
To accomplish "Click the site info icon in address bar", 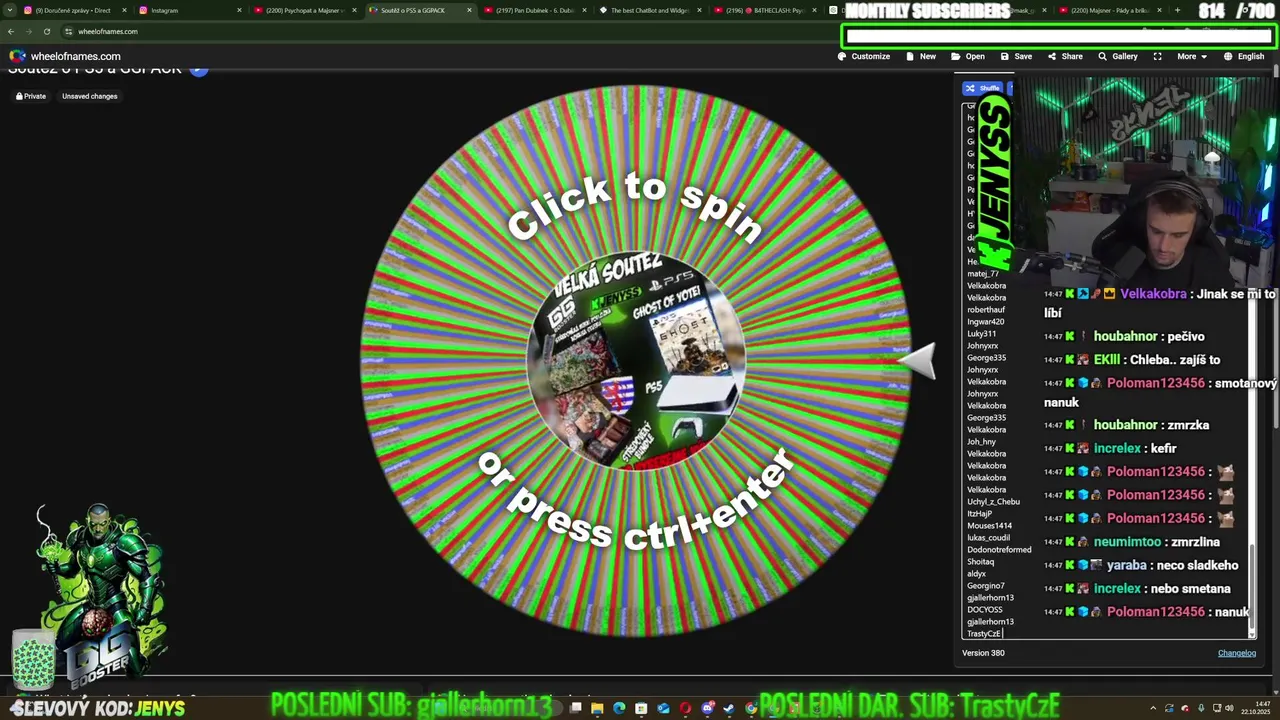I will click(x=68, y=31).
